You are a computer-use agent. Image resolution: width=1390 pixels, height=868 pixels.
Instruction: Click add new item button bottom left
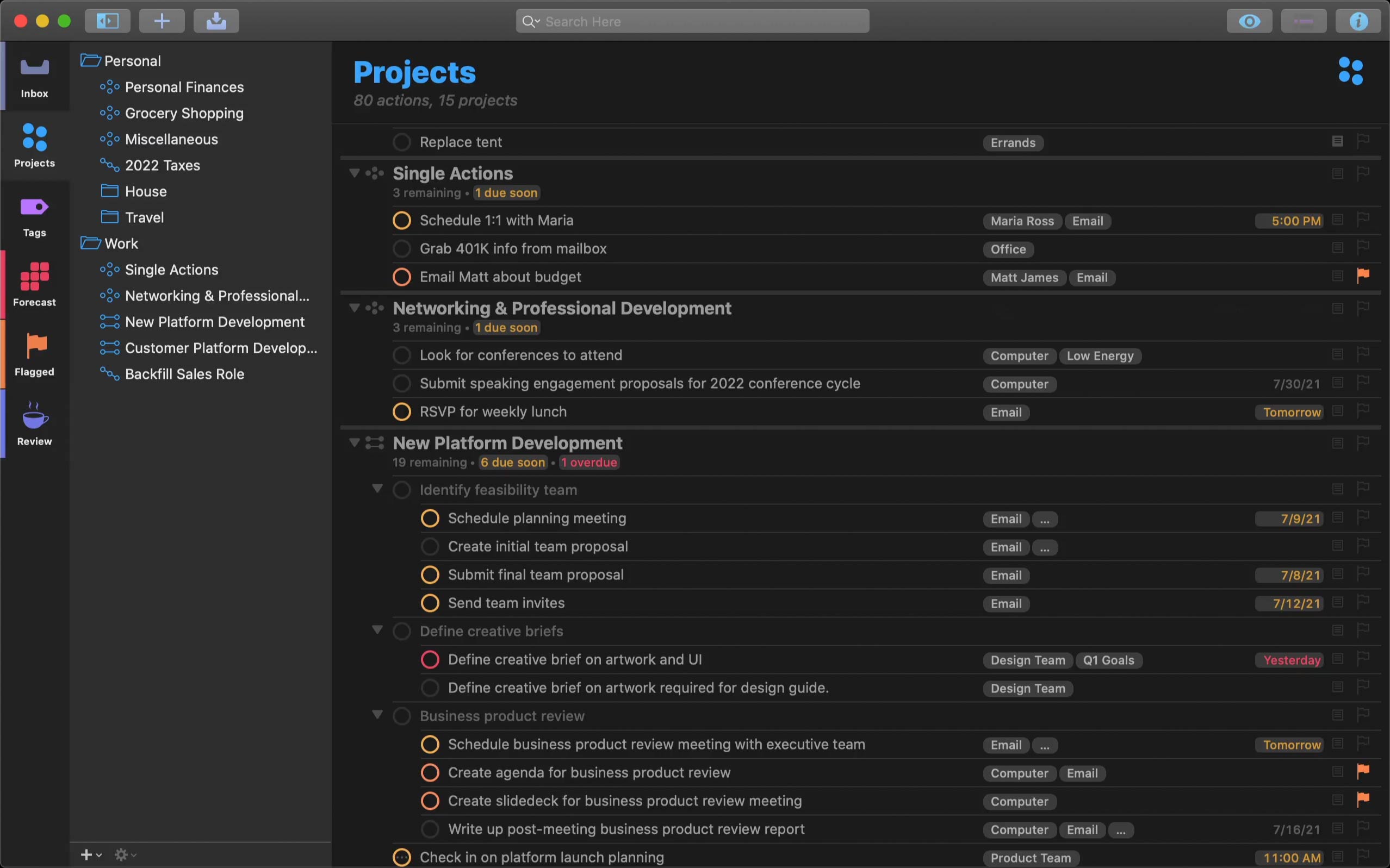pos(88,854)
